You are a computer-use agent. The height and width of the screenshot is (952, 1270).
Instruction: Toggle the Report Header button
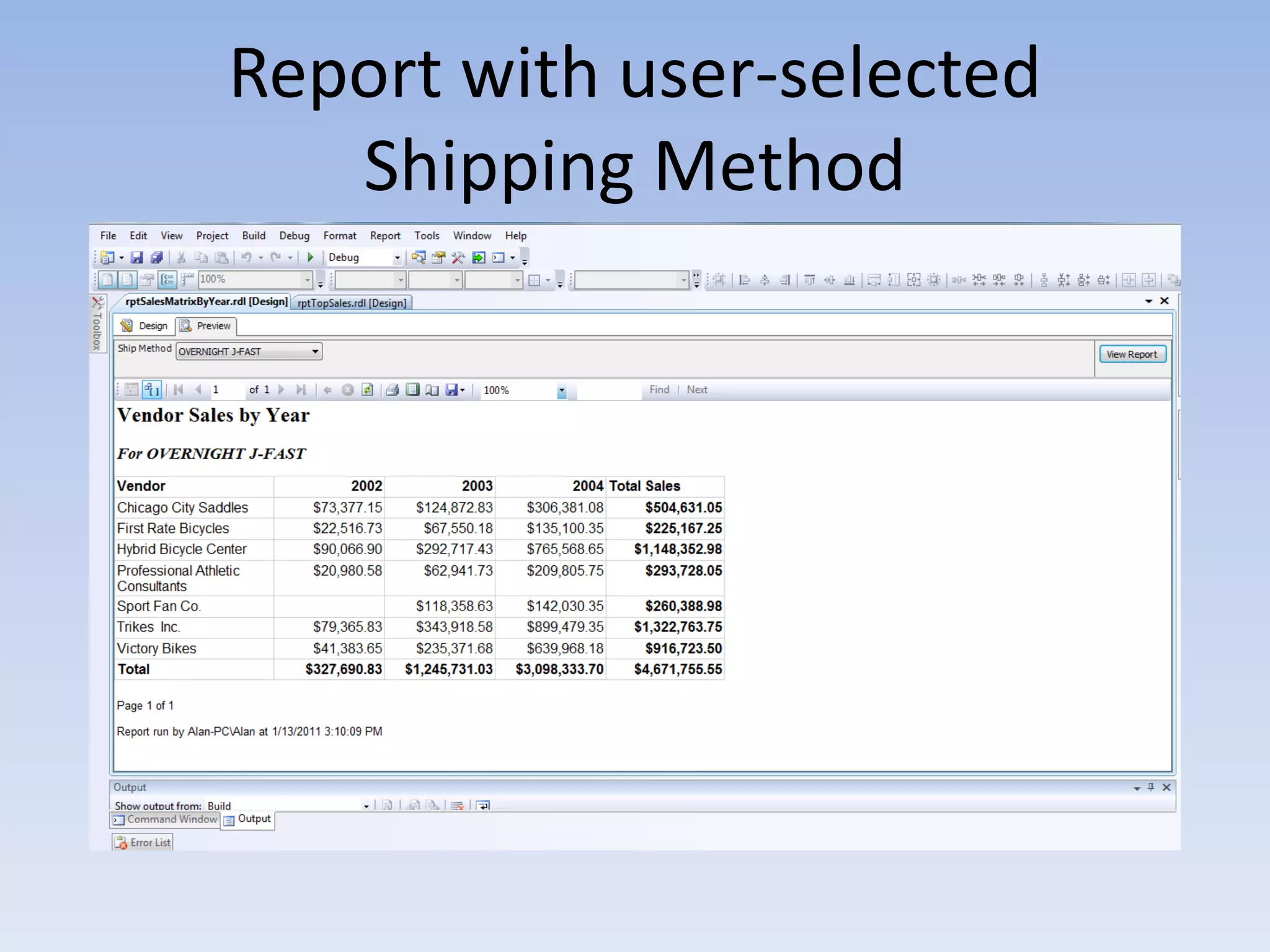(107, 280)
